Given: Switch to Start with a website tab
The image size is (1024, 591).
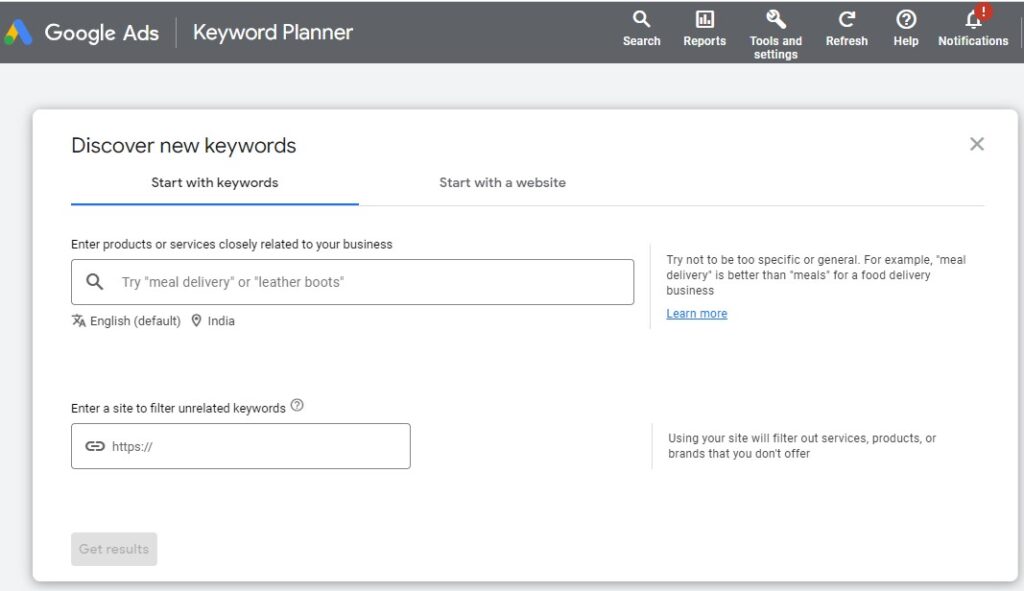Looking at the screenshot, I should coord(502,183).
